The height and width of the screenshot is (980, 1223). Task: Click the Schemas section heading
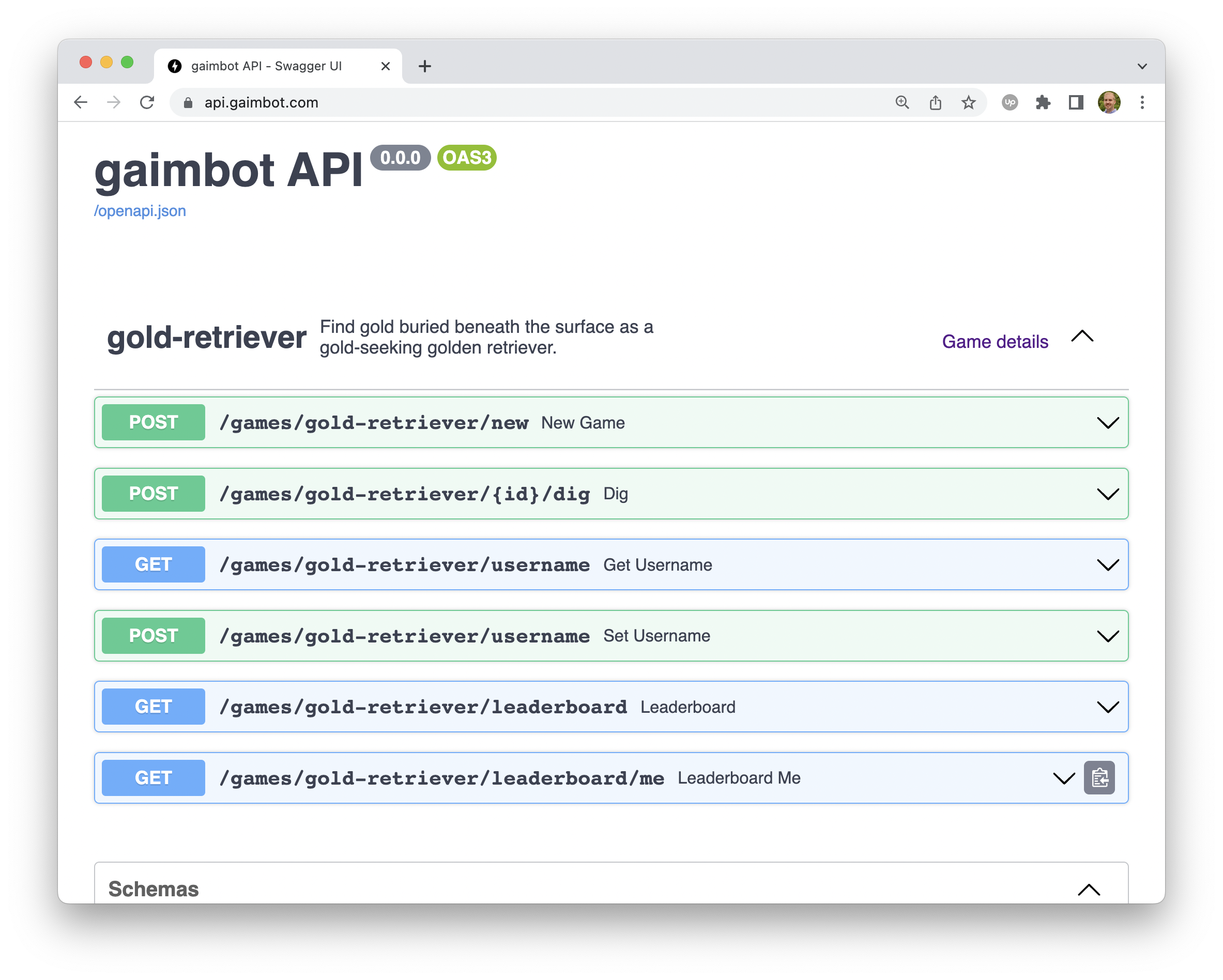click(x=154, y=889)
